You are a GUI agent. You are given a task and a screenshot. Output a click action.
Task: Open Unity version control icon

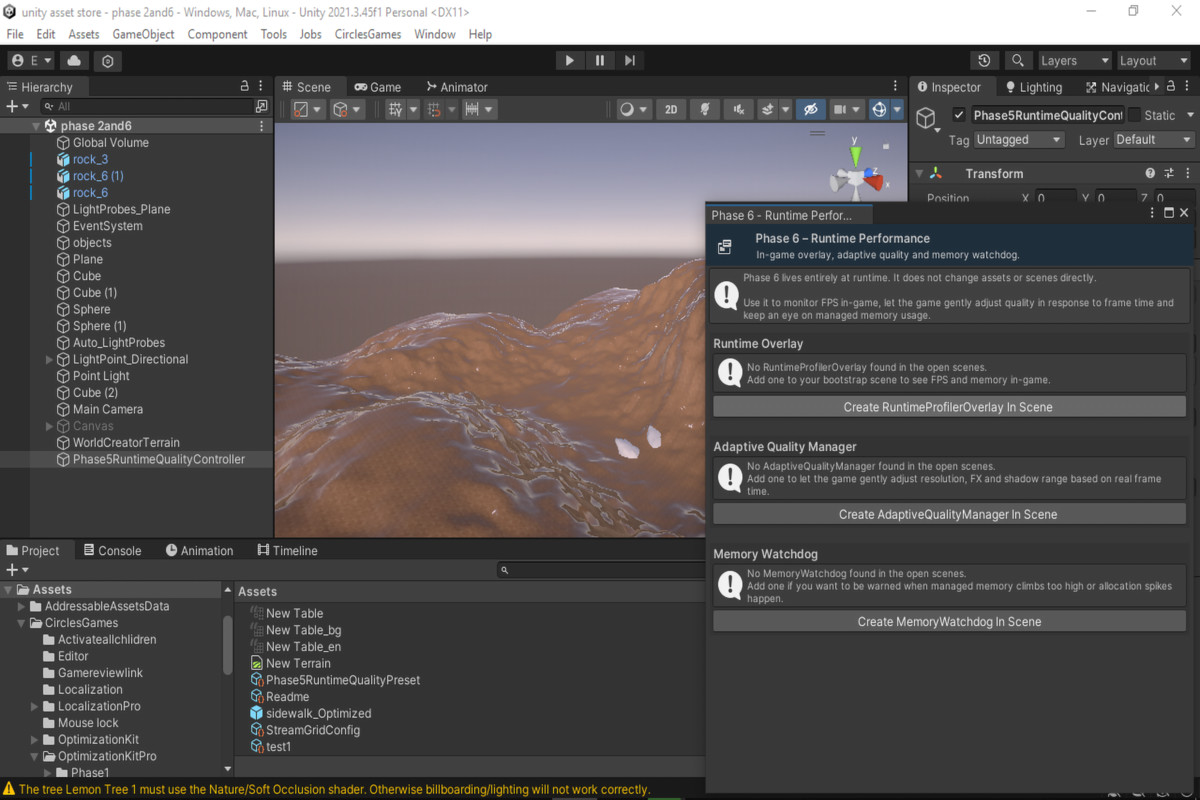(x=108, y=60)
